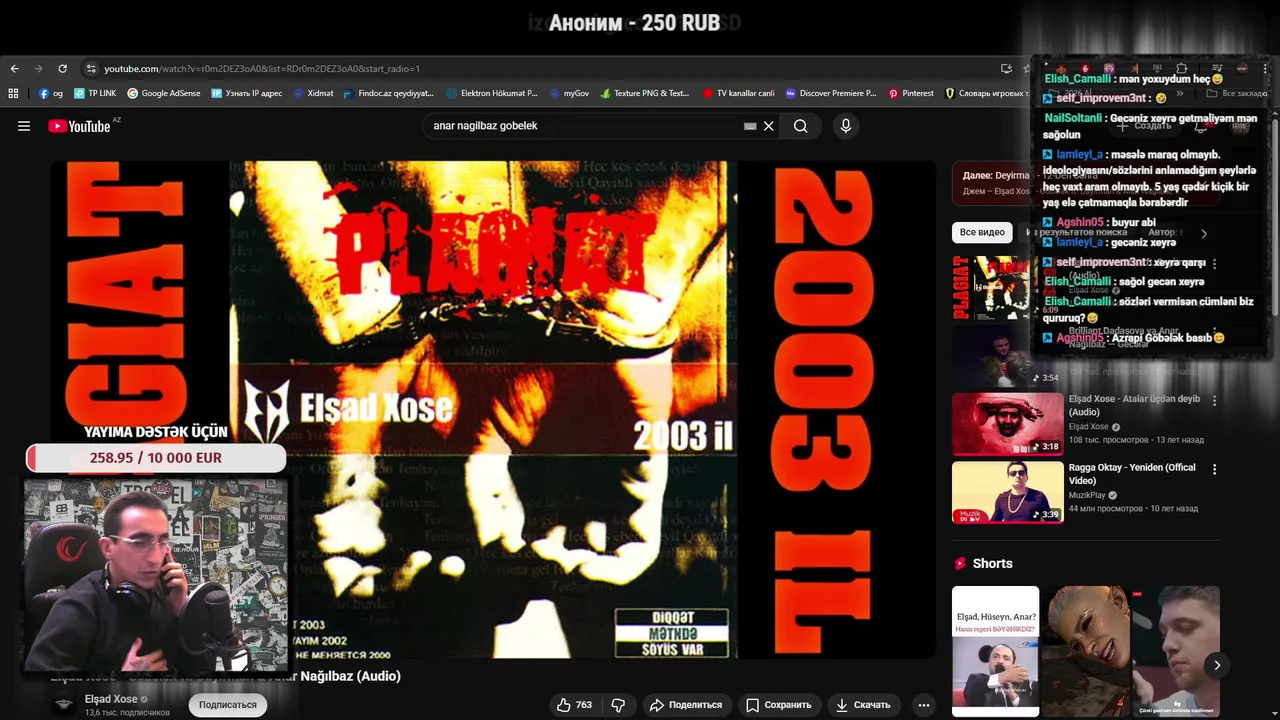The width and height of the screenshot is (1280, 720).
Task: Open options menu for Ragga Oktay video
Action: [x=1215, y=469]
